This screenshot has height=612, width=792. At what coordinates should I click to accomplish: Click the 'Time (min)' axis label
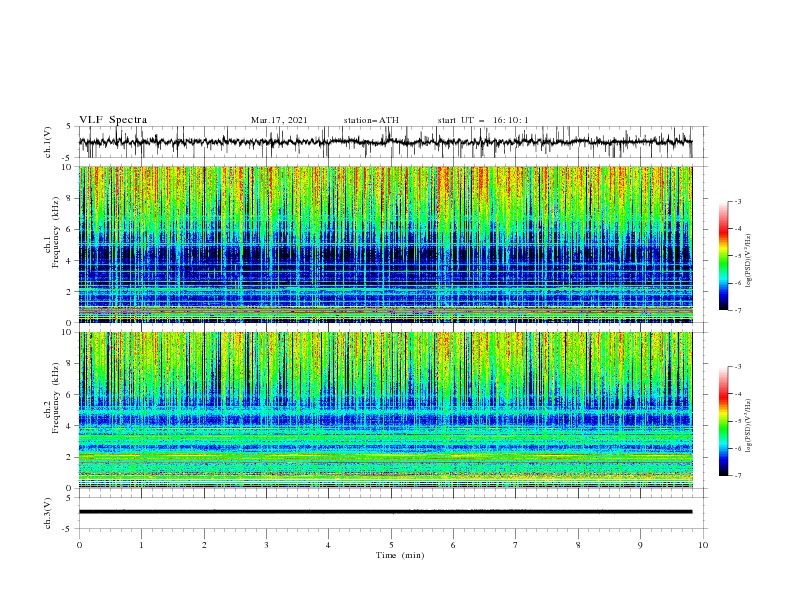(400, 555)
